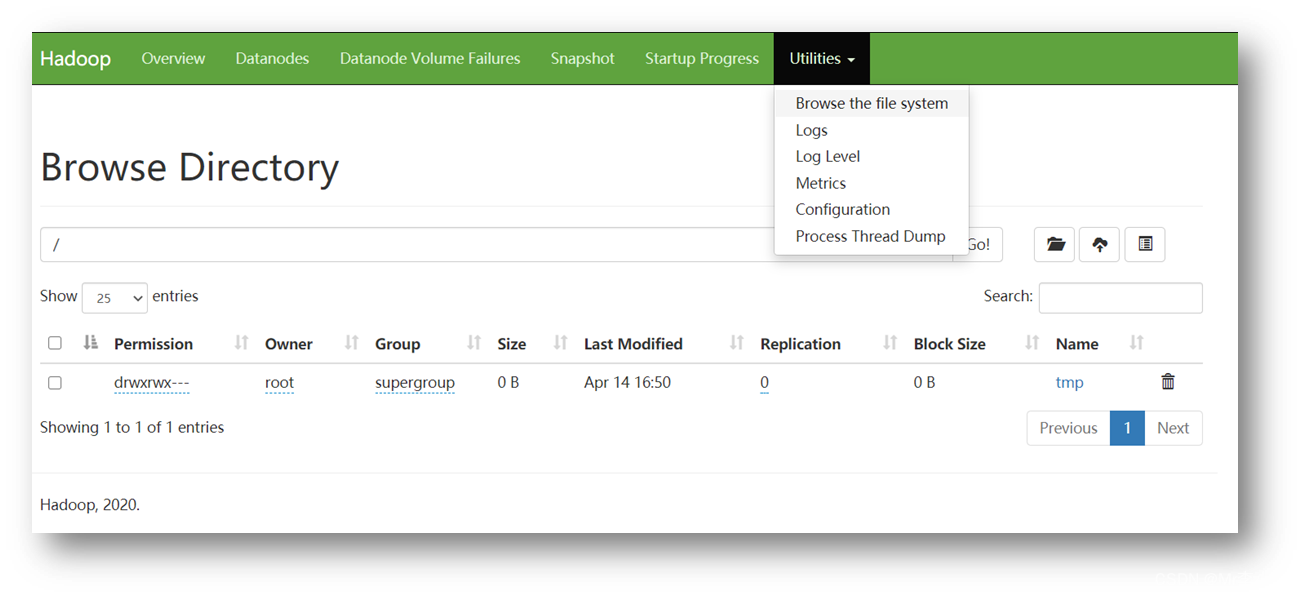This screenshot has height=598, width=1303.
Task: Check the tmp row checkbox
Action: coord(55,383)
